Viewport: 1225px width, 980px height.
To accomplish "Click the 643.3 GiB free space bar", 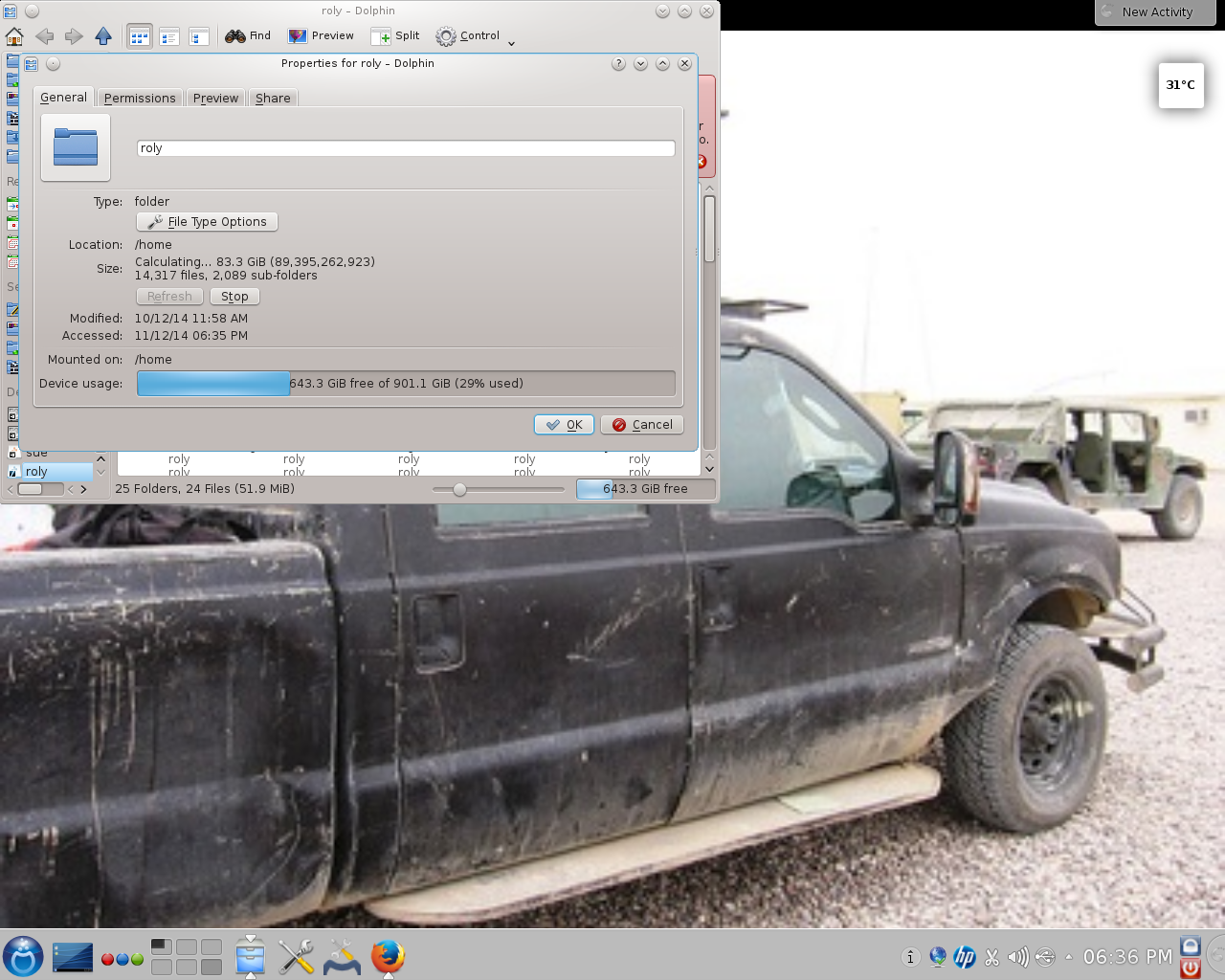I will (x=645, y=489).
